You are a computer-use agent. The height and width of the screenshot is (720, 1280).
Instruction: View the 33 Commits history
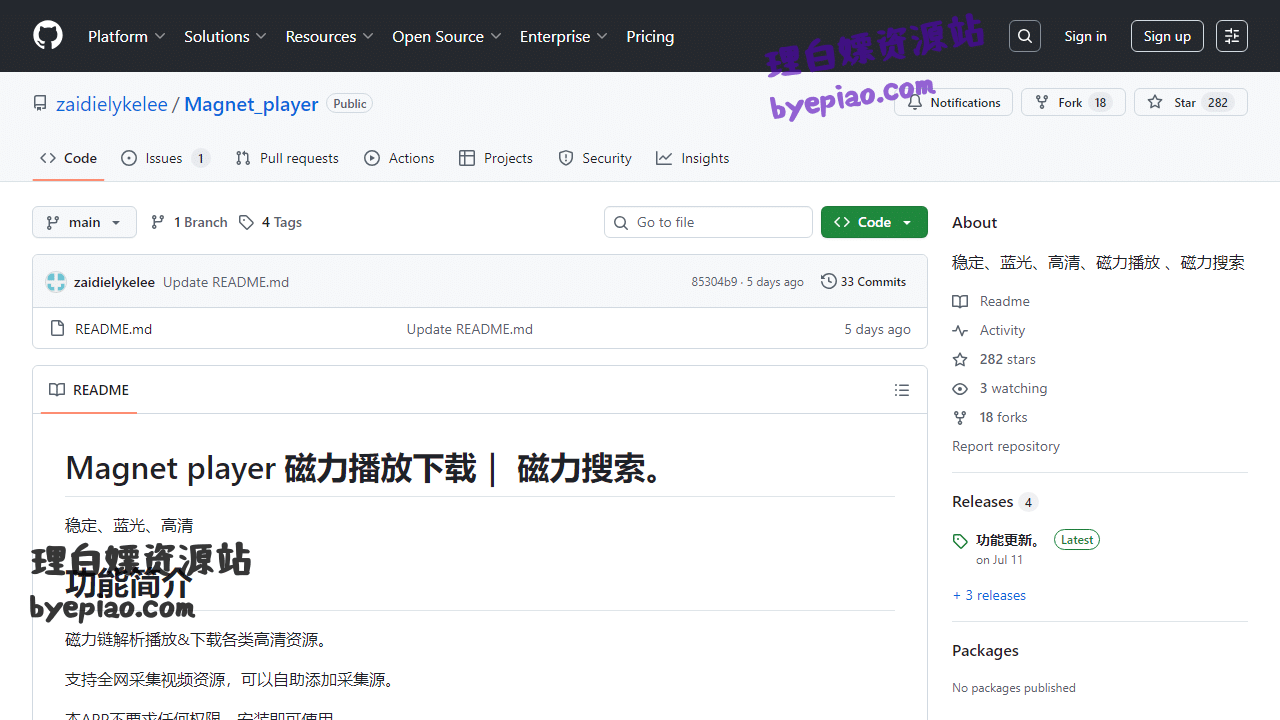click(863, 282)
